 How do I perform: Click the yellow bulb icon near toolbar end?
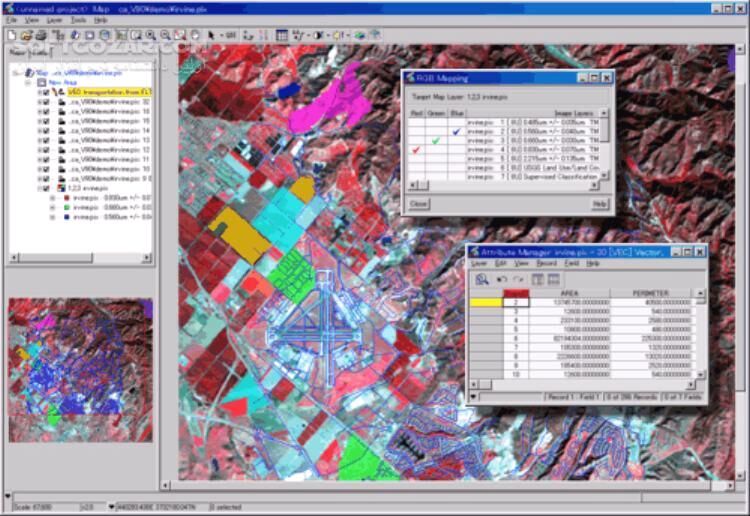click(x=338, y=35)
